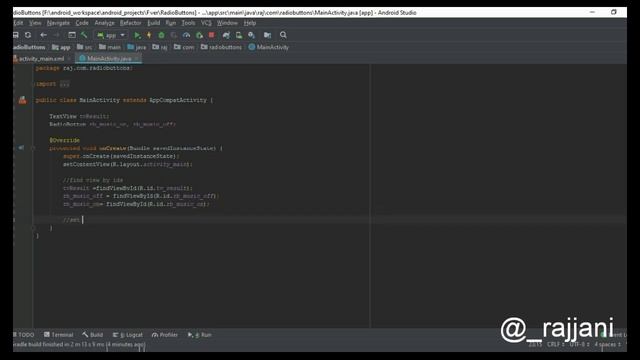Click the Search Everywhere magnifier icon
The width and height of the screenshot is (640, 360).
click(x=283, y=35)
